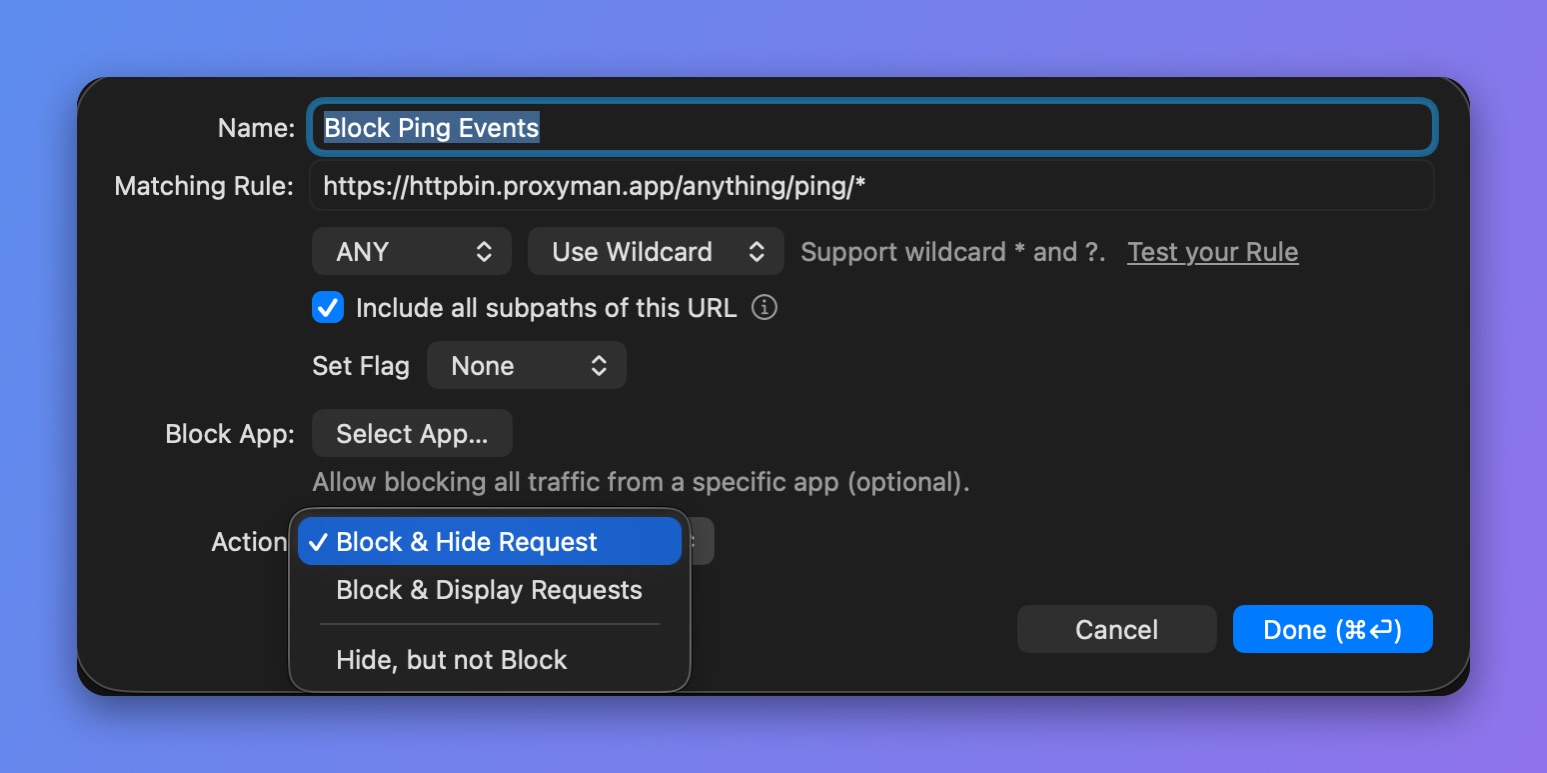
Task: Uncheck Include all subpaths of this URL
Action: (x=328, y=307)
